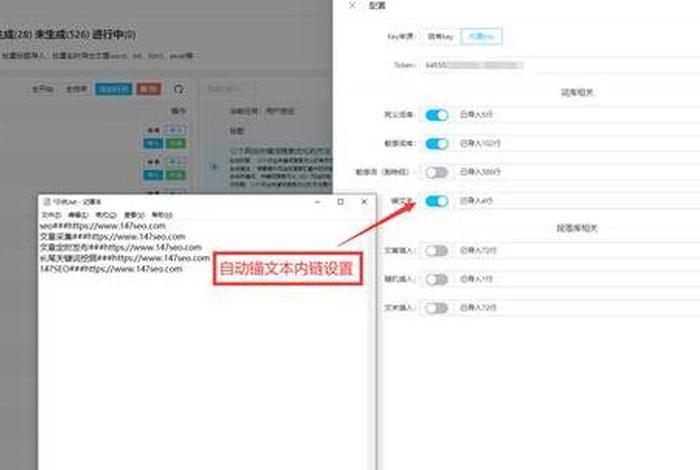
Task: Open the 格式 menu in Notepad
Action: click(x=106, y=215)
